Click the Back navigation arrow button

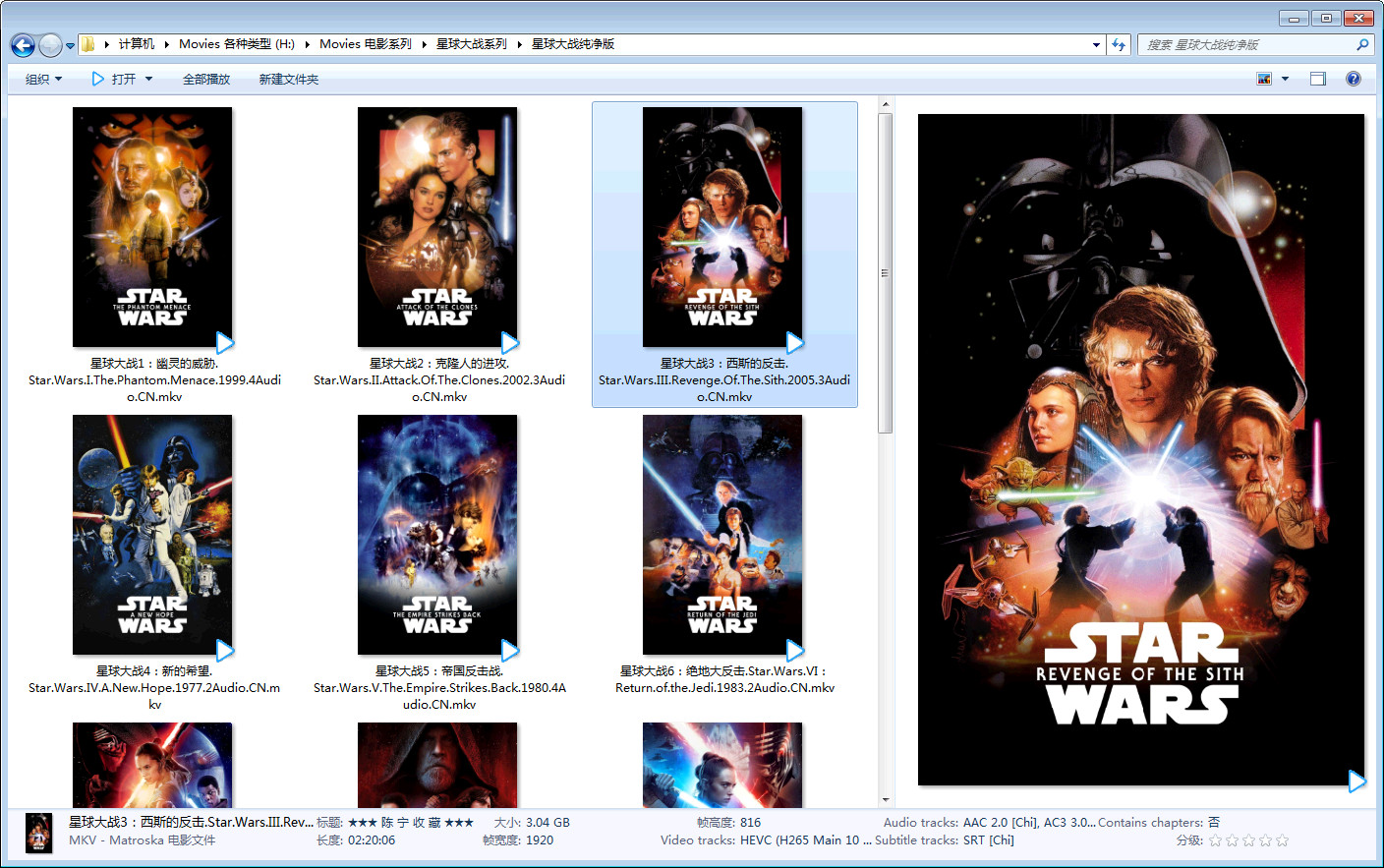pos(23,45)
